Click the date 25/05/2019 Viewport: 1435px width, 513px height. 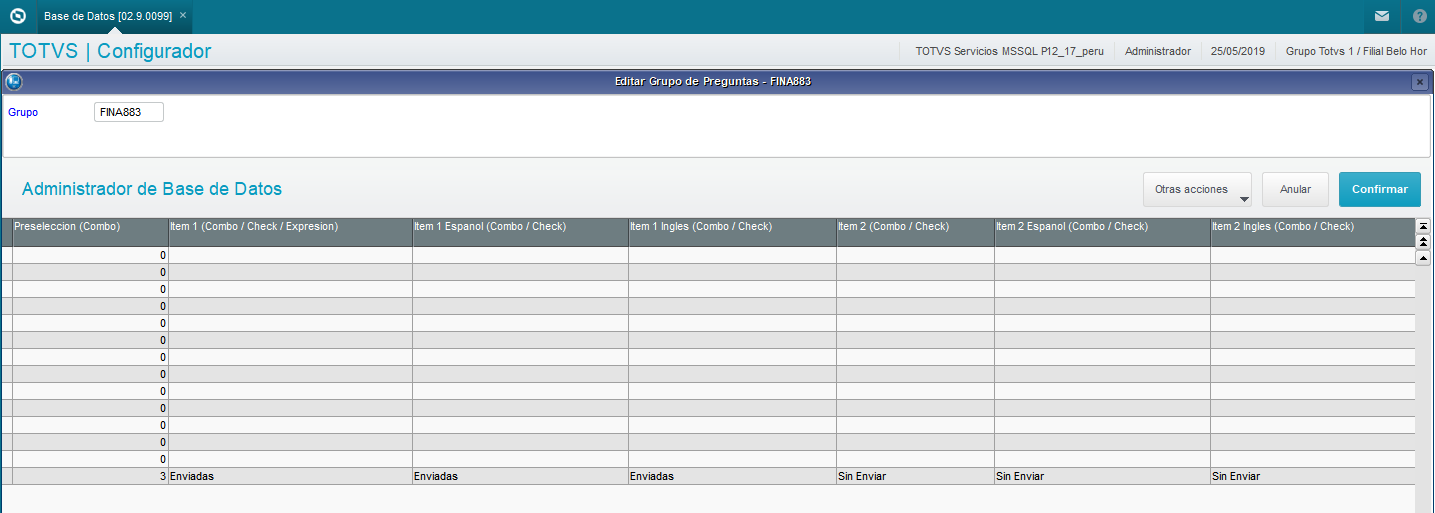pyautogui.click(x=1238, y=51)
